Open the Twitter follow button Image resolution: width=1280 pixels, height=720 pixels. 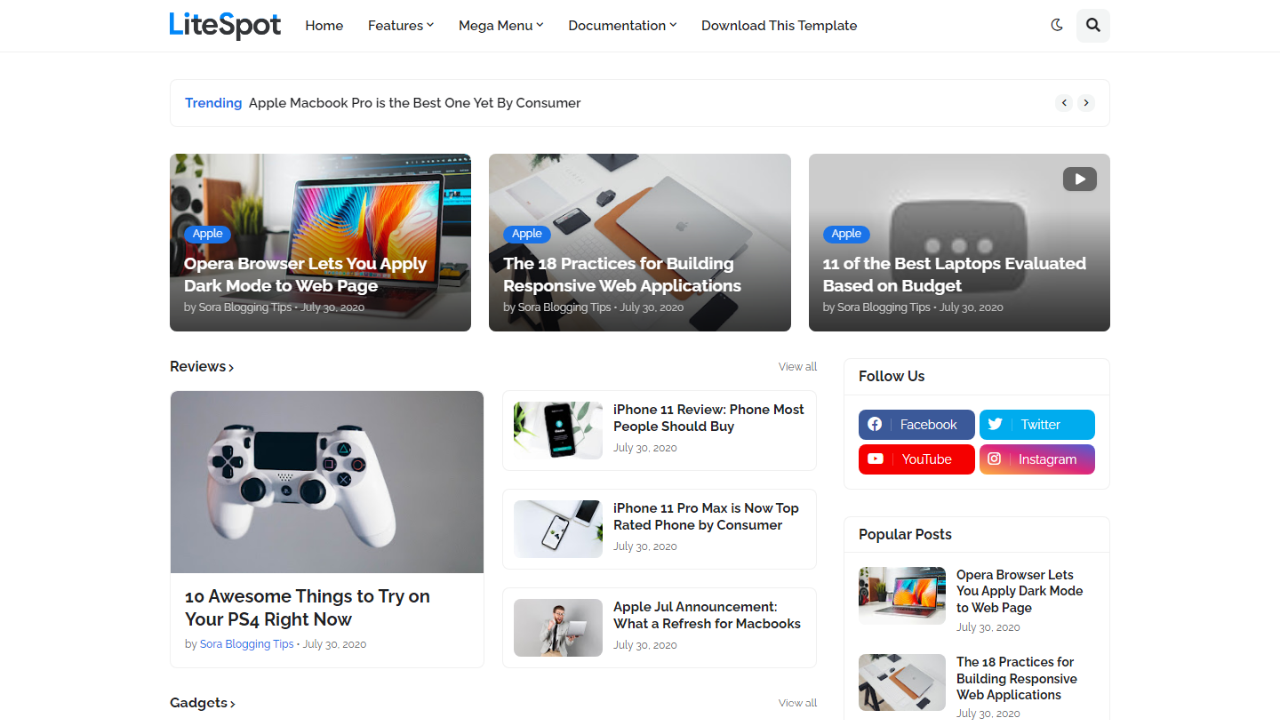tap(1037, 424)
